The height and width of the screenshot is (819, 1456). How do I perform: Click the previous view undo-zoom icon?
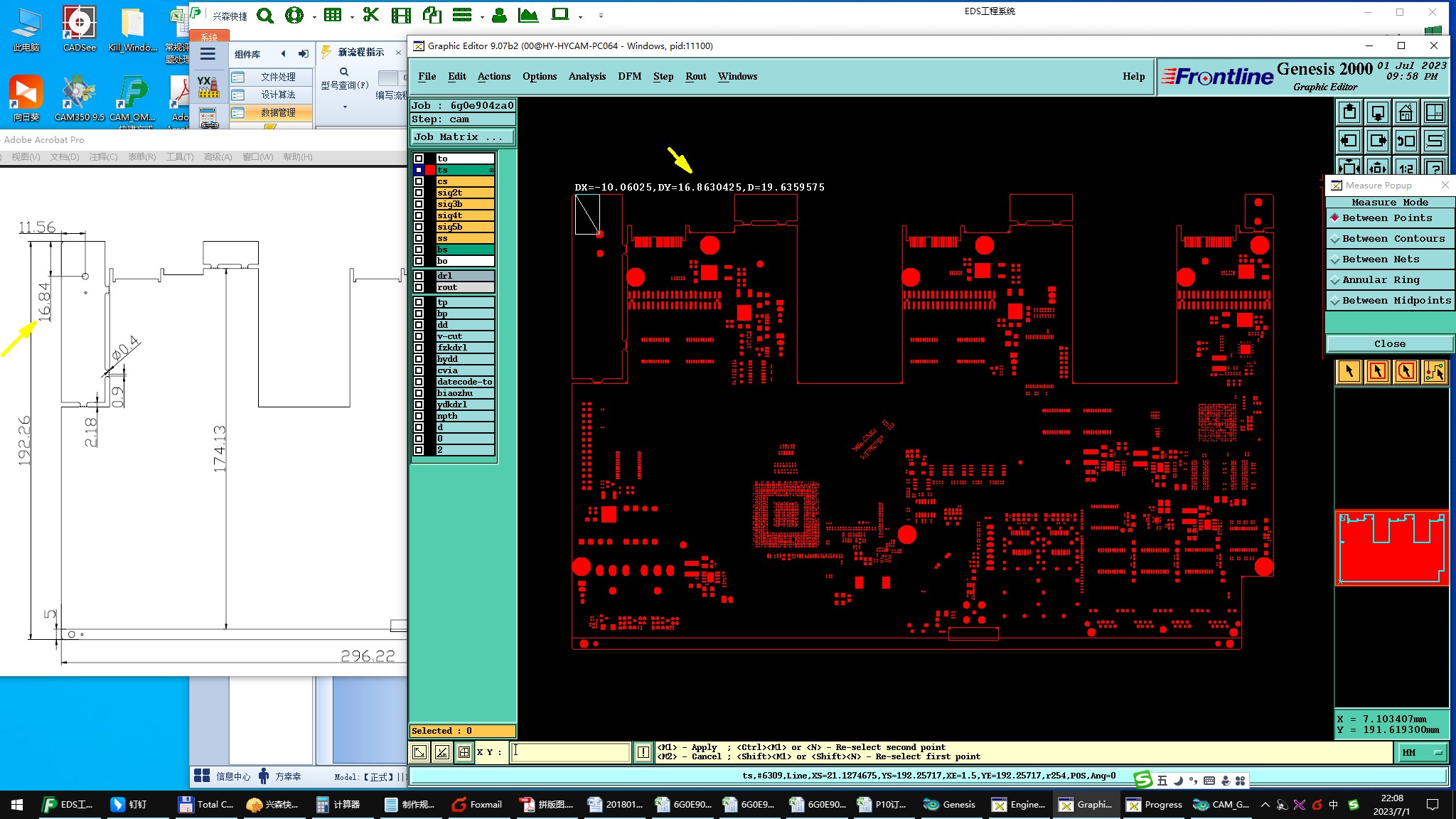click(x=1406, y=141)
